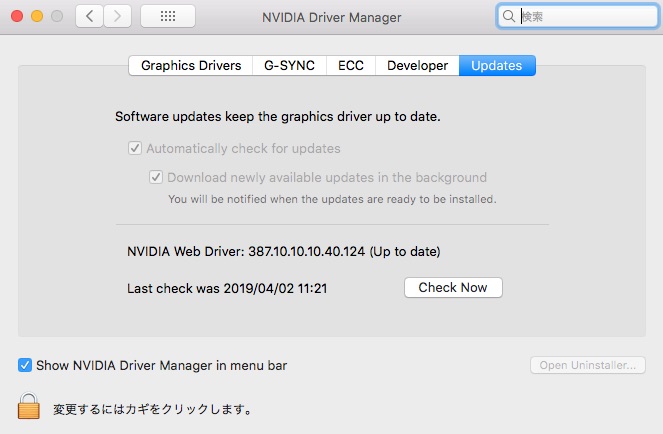Go to the Developer tab
The width and height of the screenshot is (663, 434).
(417, 66)
